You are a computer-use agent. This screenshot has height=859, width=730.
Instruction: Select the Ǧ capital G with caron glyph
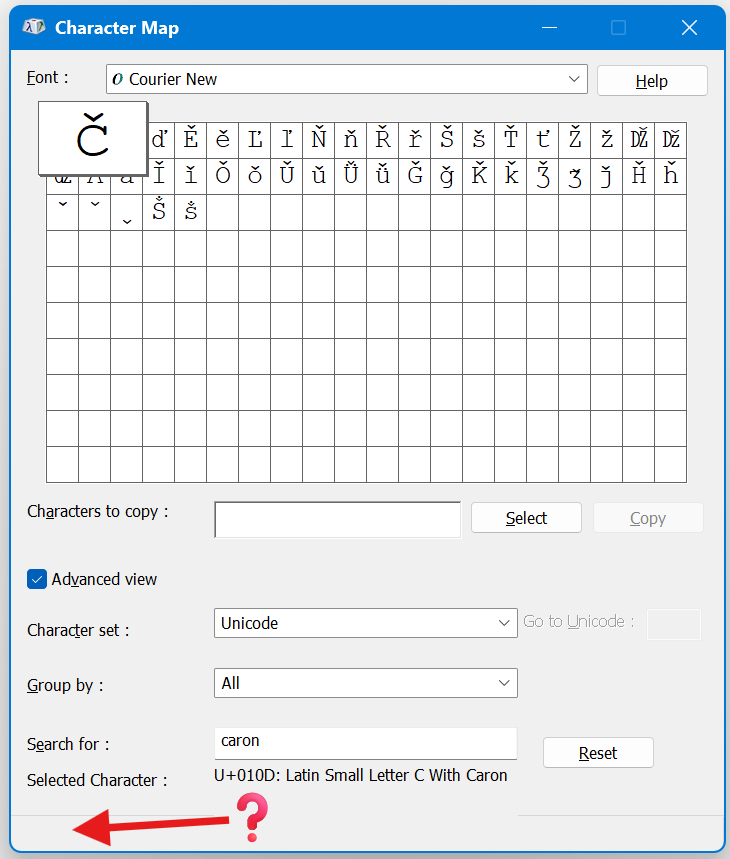click(x=415, y=176)
